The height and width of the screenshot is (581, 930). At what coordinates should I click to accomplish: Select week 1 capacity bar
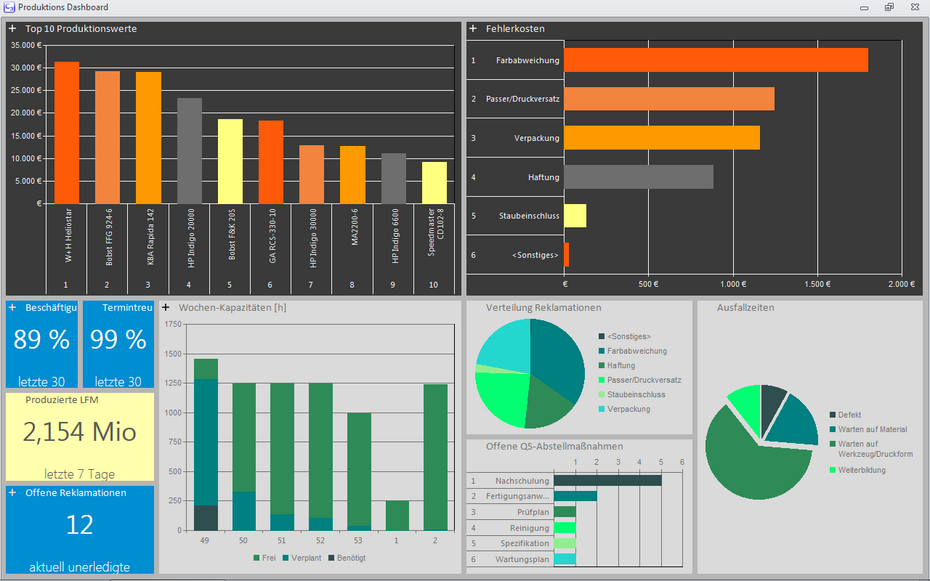pyautogui.click(x=397, y=516)
